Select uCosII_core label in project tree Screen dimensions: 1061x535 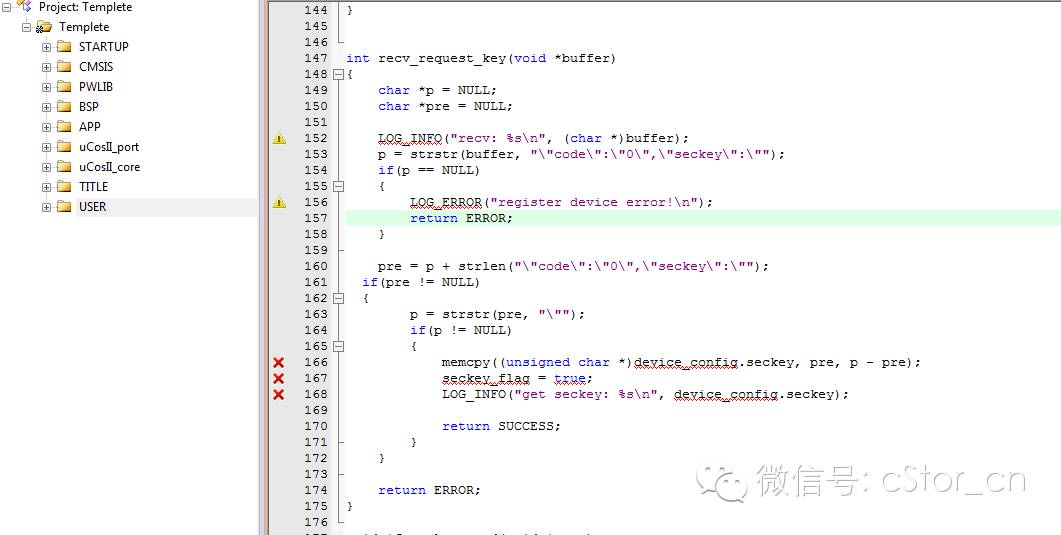[110, 167]
